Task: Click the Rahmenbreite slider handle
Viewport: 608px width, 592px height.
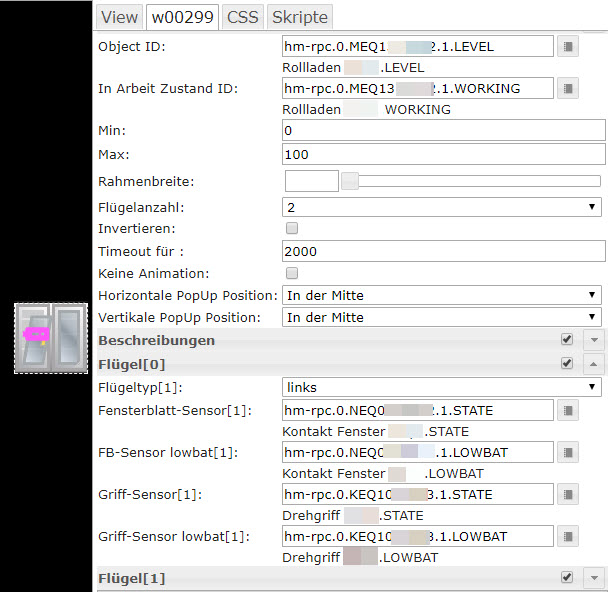Action: click(x=350, y=181)
